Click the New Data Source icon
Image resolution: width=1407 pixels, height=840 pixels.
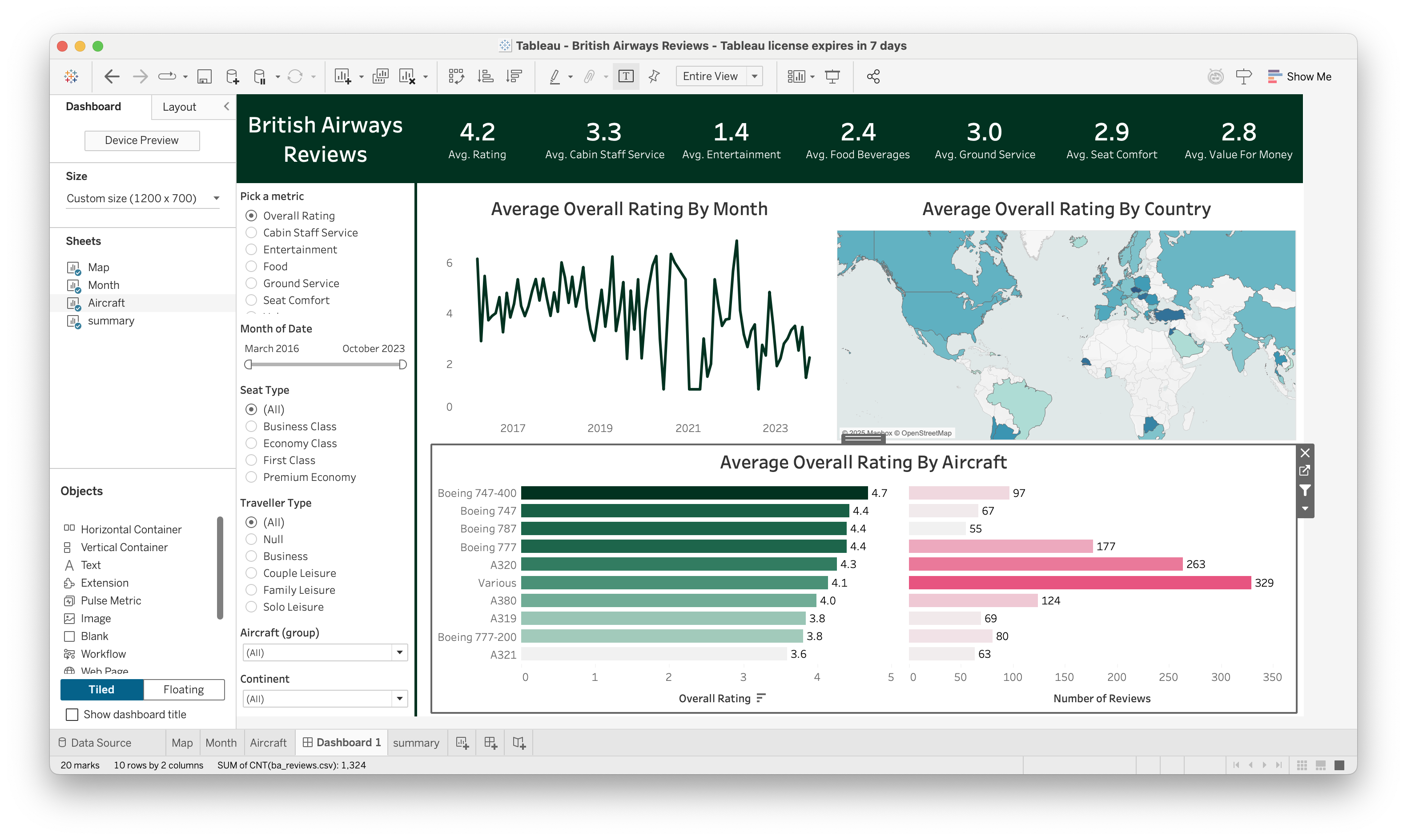(232, 76)
